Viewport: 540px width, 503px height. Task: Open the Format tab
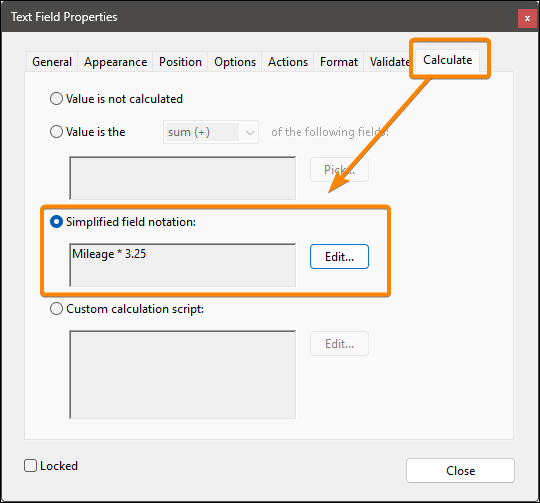click(x=339, y=62)
